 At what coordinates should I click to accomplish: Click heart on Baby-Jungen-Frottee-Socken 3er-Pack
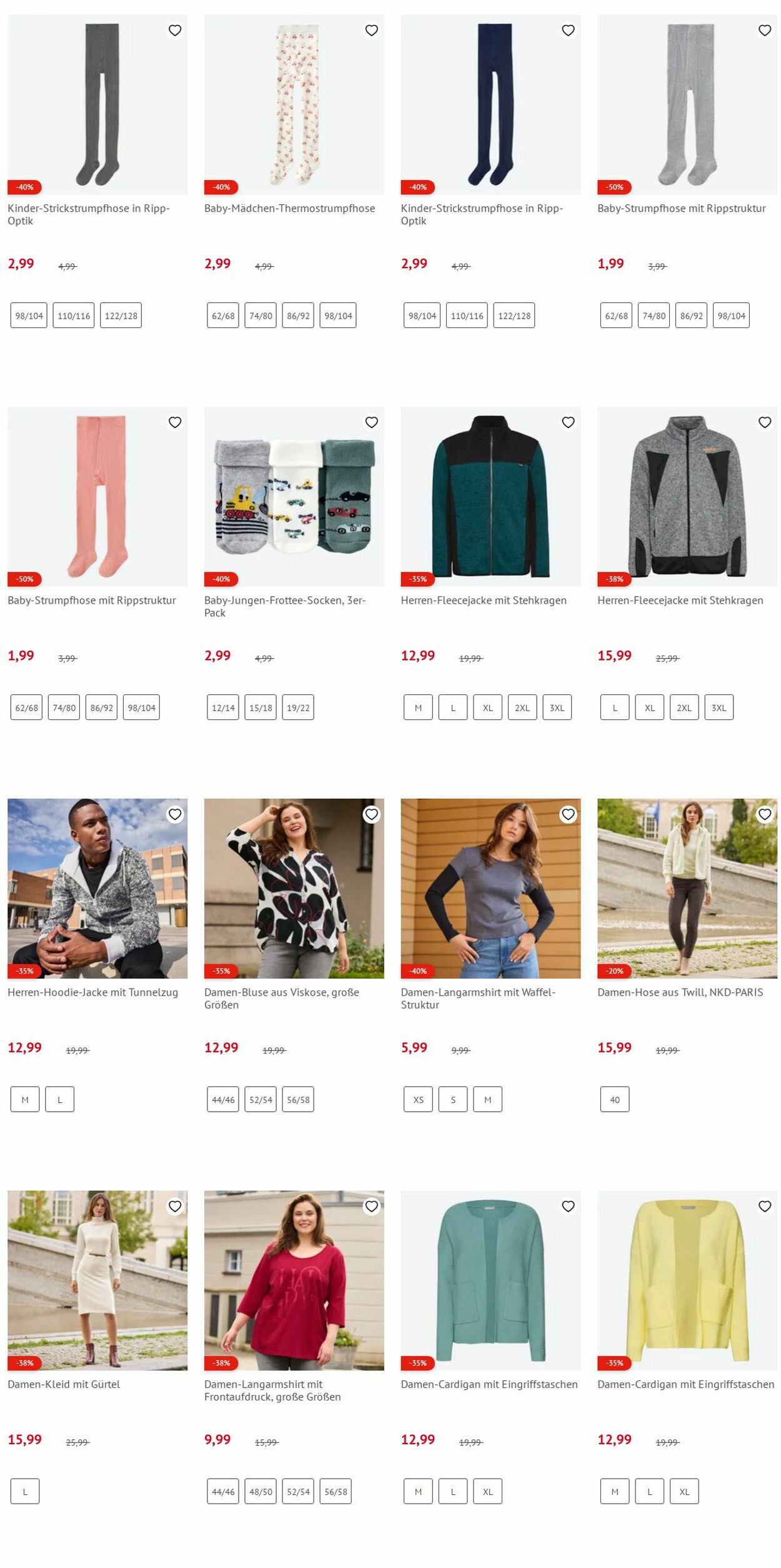click(372, 422)
